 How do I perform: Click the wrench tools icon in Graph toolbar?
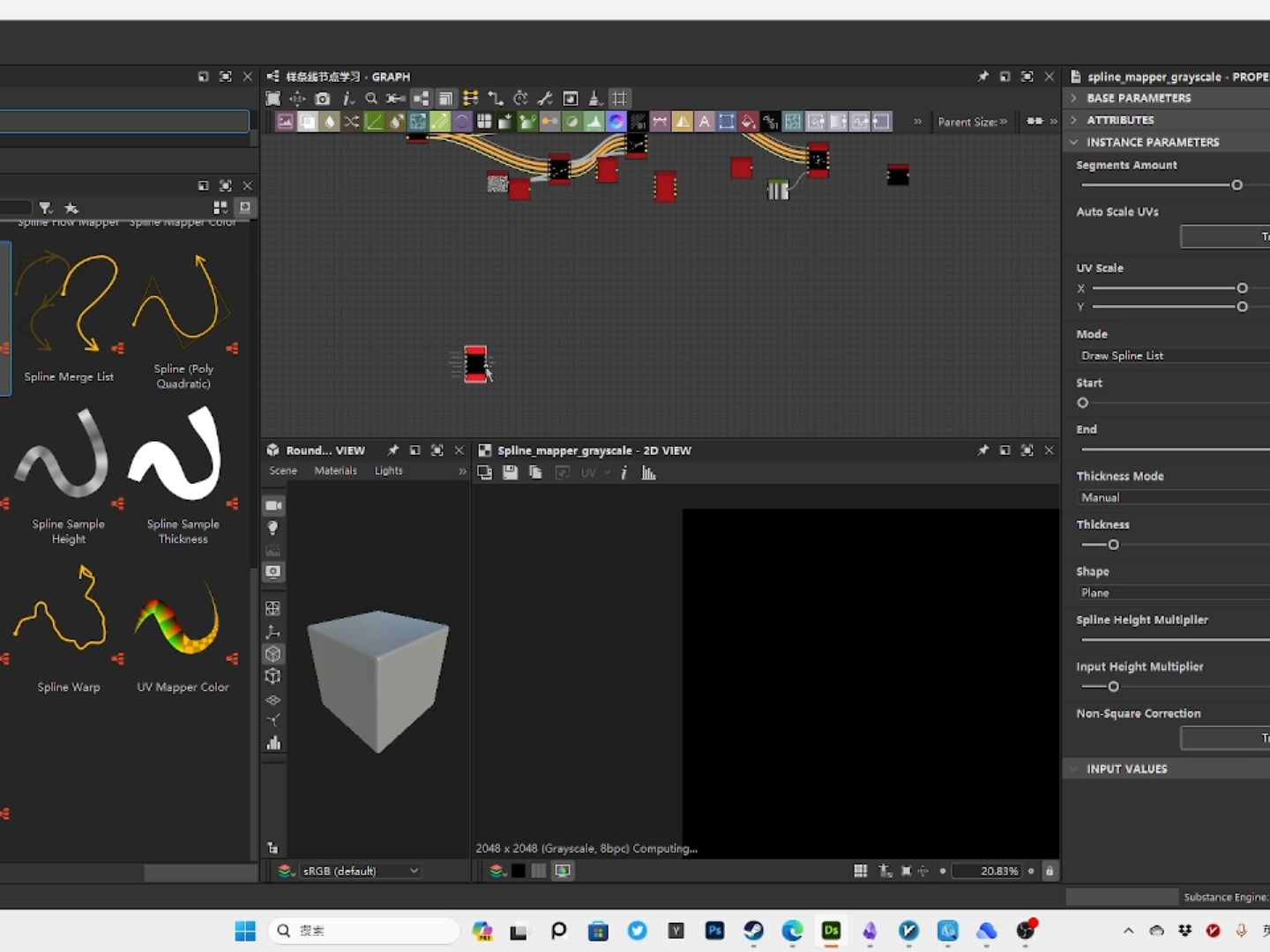pos(546,99)
